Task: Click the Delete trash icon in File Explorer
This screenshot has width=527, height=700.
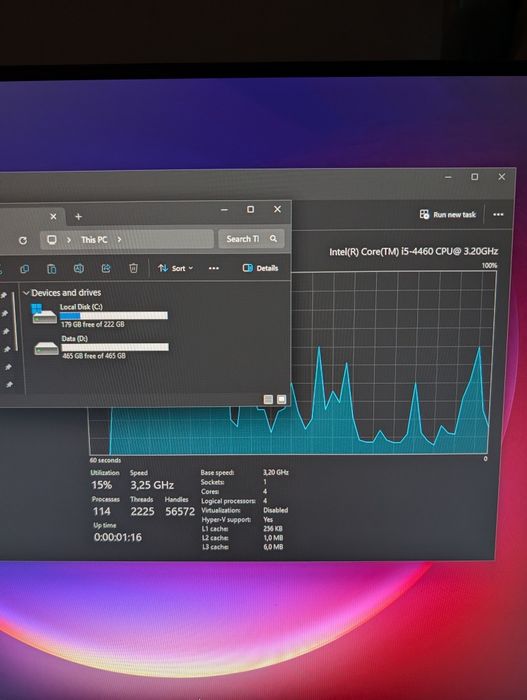Action: point(133,268)
